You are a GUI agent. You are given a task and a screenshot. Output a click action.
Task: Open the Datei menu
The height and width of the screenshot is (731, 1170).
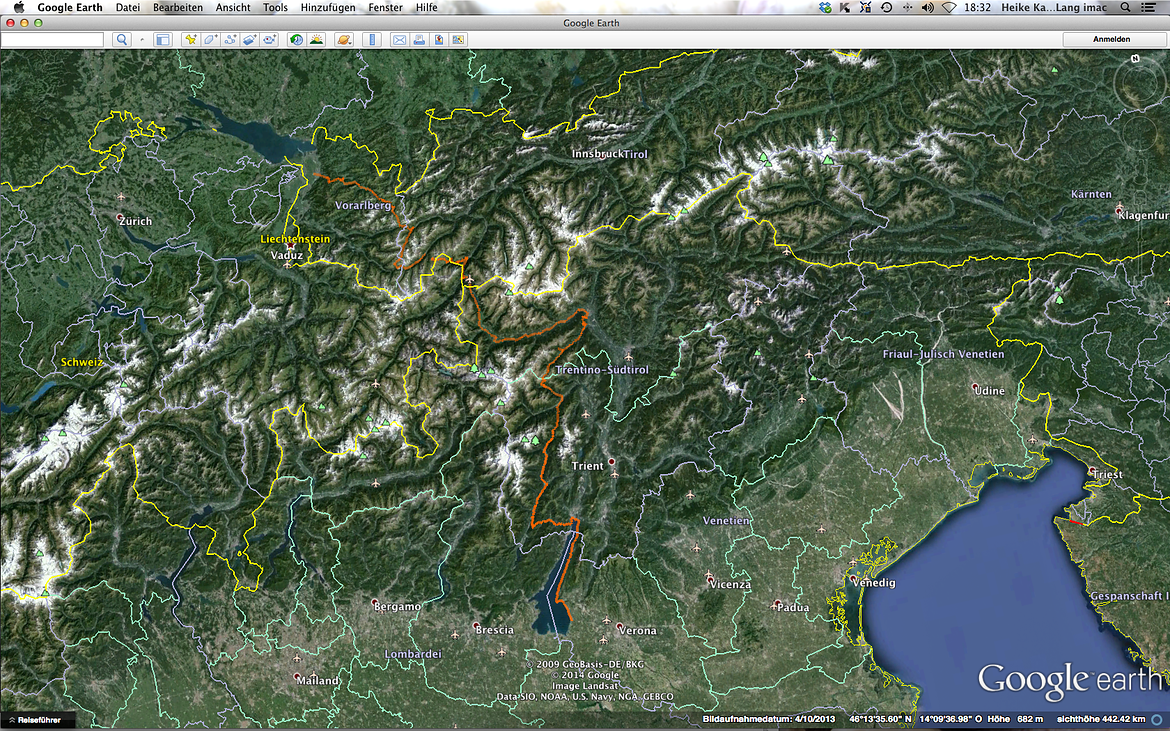click(128, 7)
